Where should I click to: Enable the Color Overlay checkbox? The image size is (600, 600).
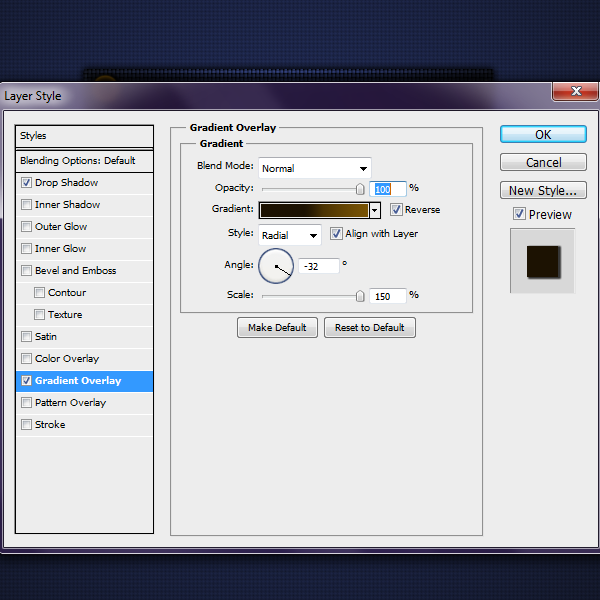click(x=26, y=359)
